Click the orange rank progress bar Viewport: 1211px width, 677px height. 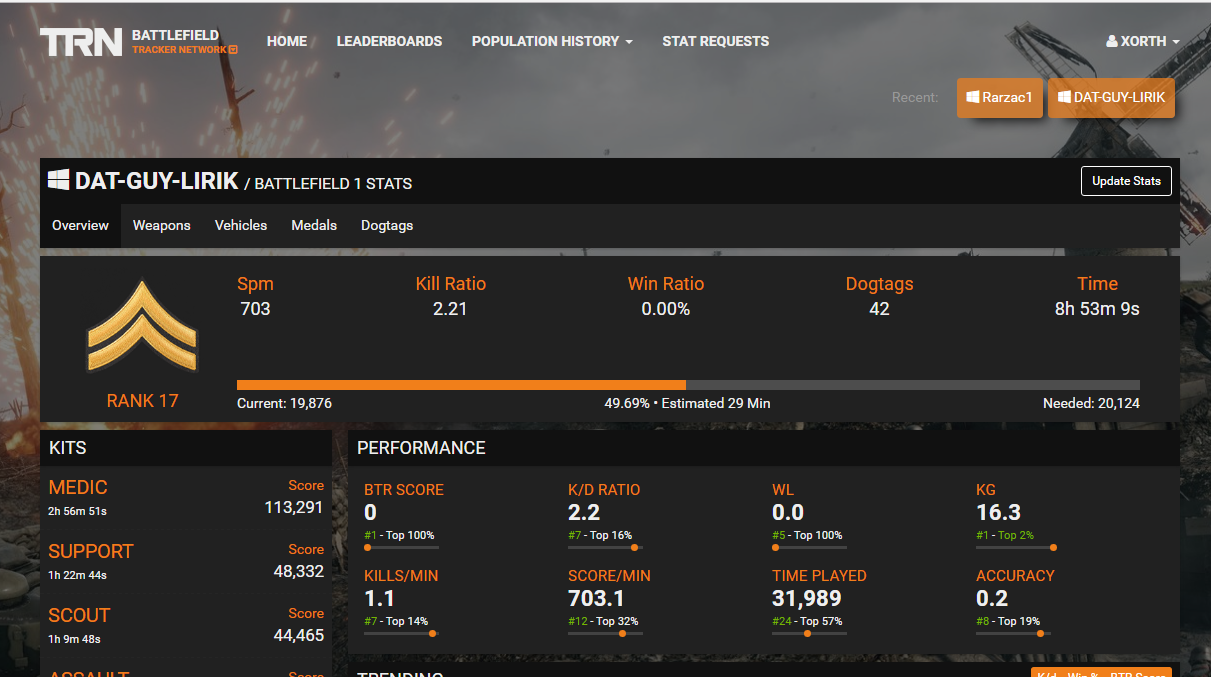tap(461, 385)
